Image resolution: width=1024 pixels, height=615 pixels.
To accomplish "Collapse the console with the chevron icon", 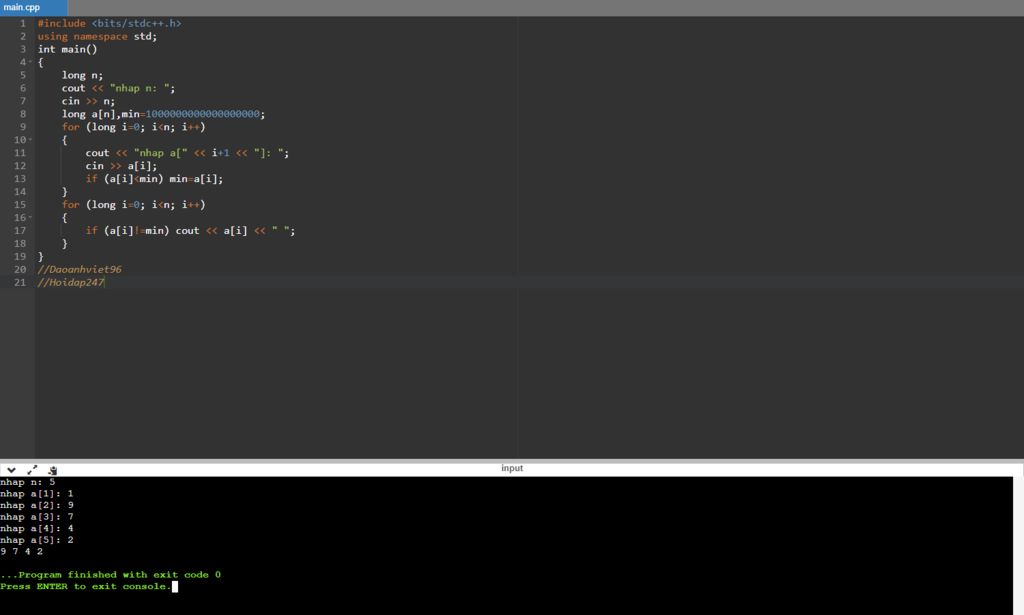I will tap(11, 470).
